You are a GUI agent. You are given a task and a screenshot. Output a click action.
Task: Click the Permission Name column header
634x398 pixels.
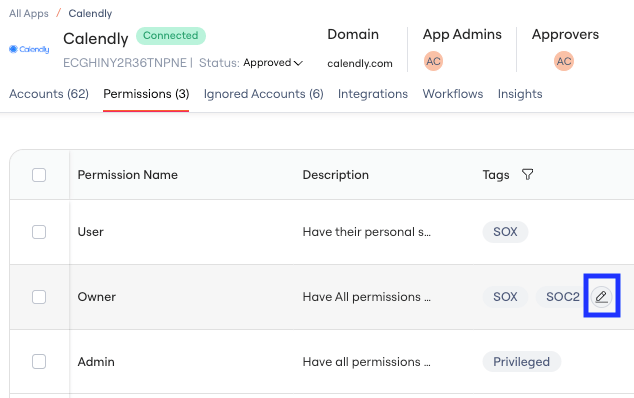(127, 175)
